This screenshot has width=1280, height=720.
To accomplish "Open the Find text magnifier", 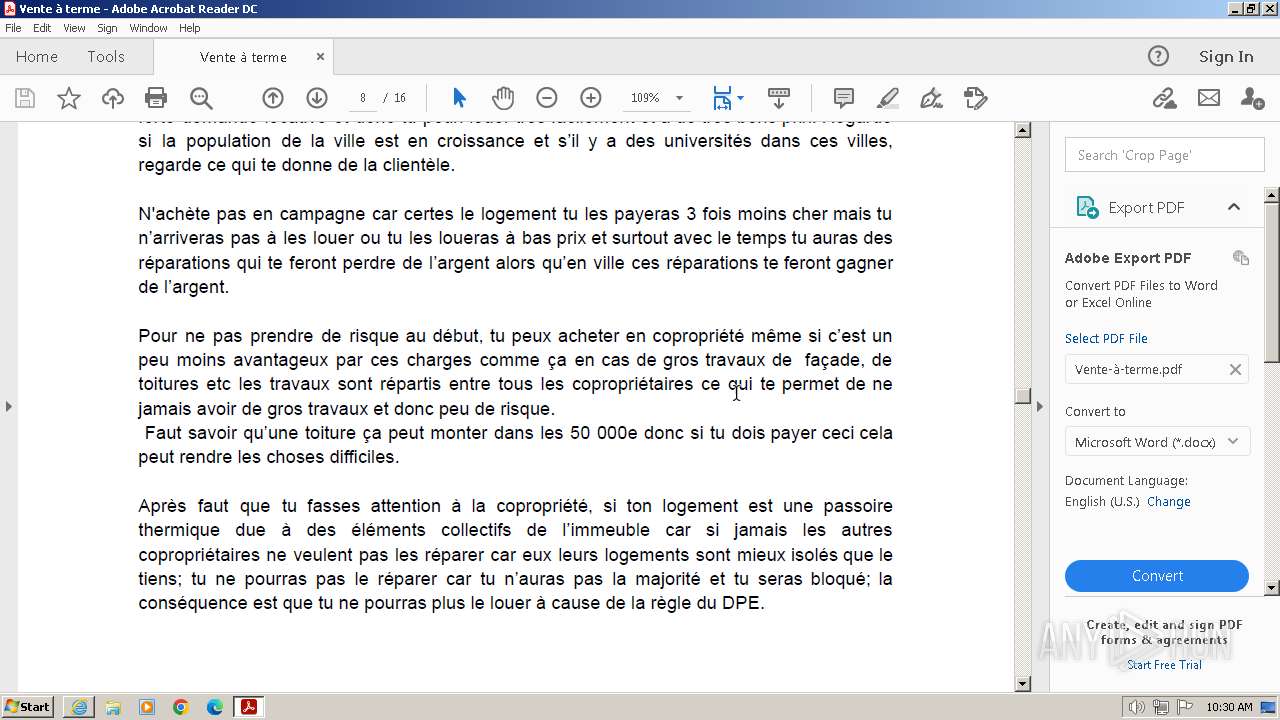I will pyautogui.click(x=201, y=98).
